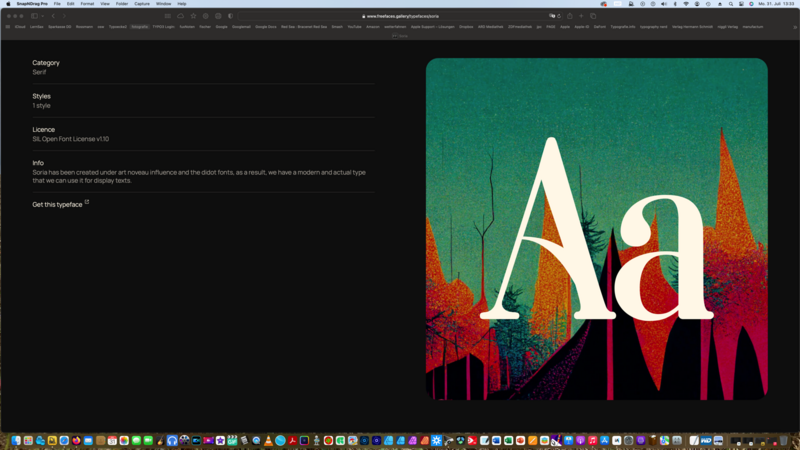Open the Folder menu in menu bar
This screenshot has width=800, height=450.
(x=122, y=4)
